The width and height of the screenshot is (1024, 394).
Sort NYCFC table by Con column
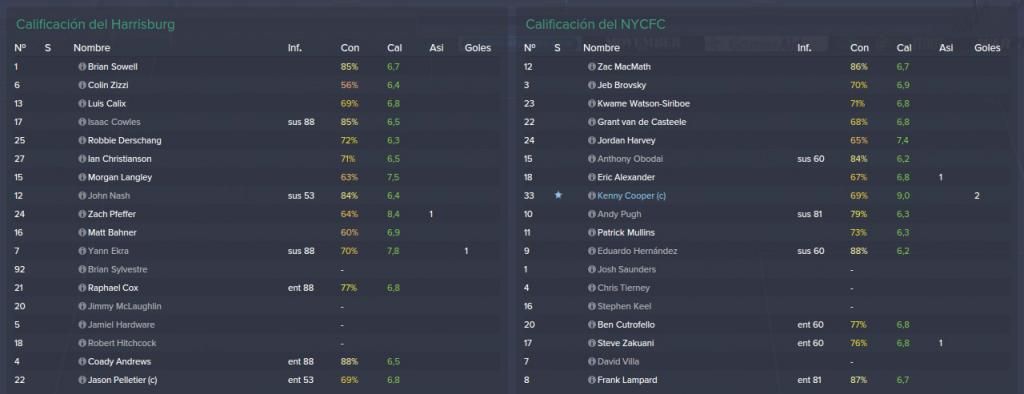point(859,48)
